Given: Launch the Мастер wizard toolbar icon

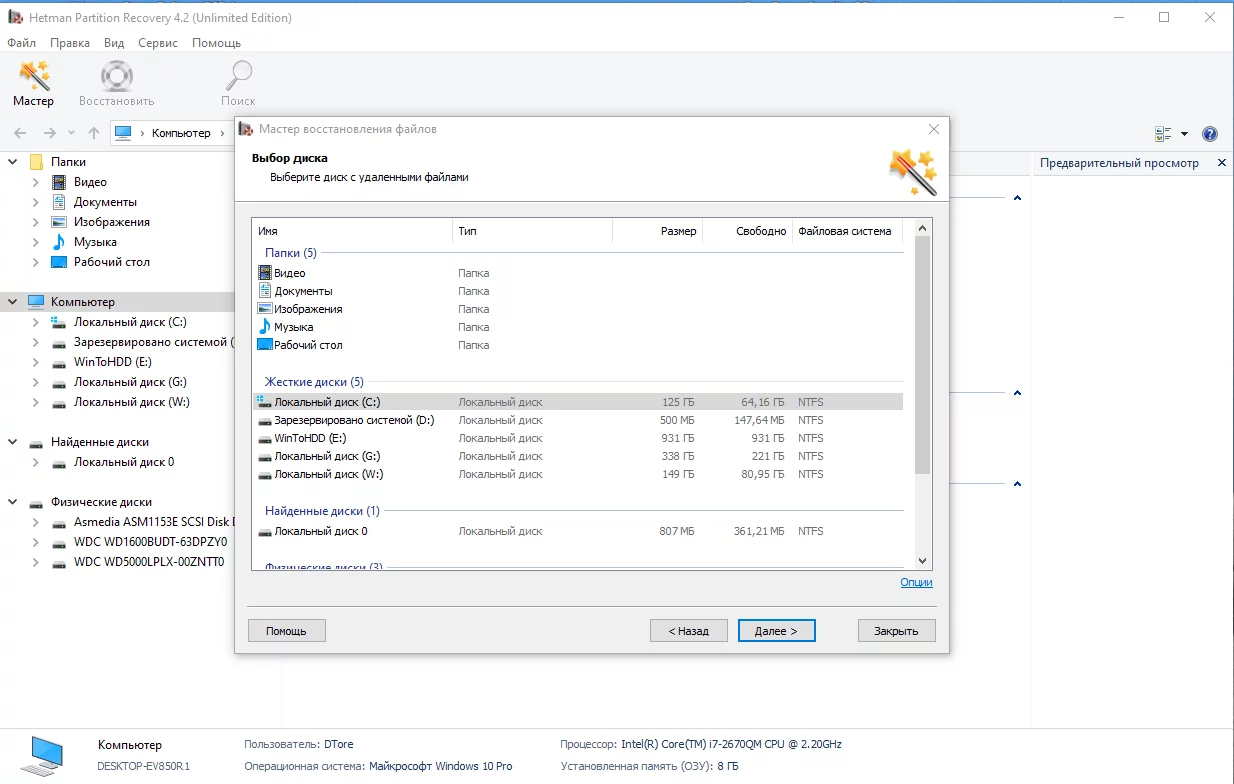Looking at the screenshot, I should [34, 76].
